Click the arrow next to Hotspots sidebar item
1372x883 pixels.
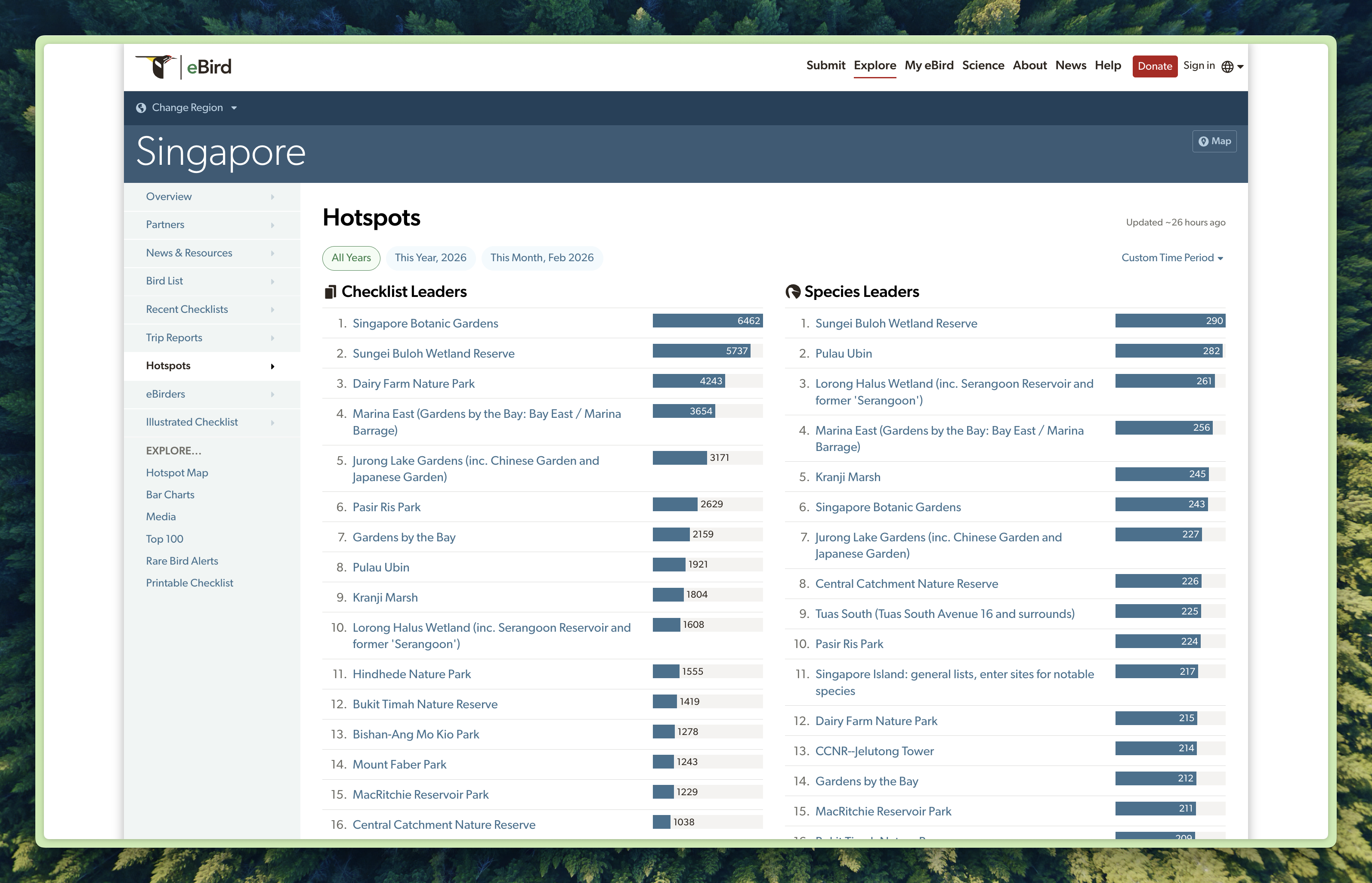tap(272, 366)
